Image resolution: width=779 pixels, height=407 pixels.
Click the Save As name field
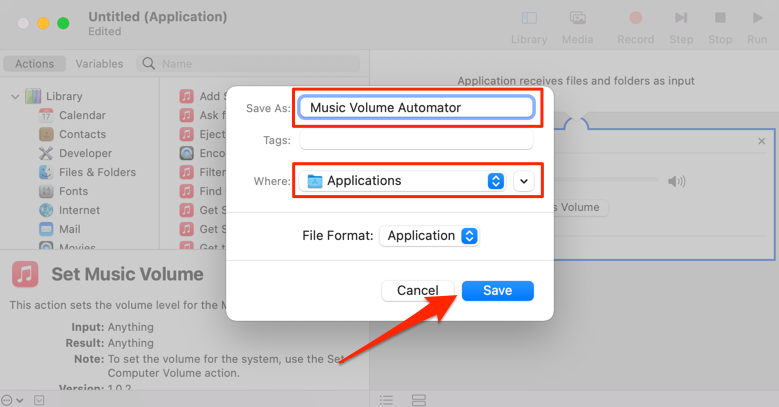(416, 107)
